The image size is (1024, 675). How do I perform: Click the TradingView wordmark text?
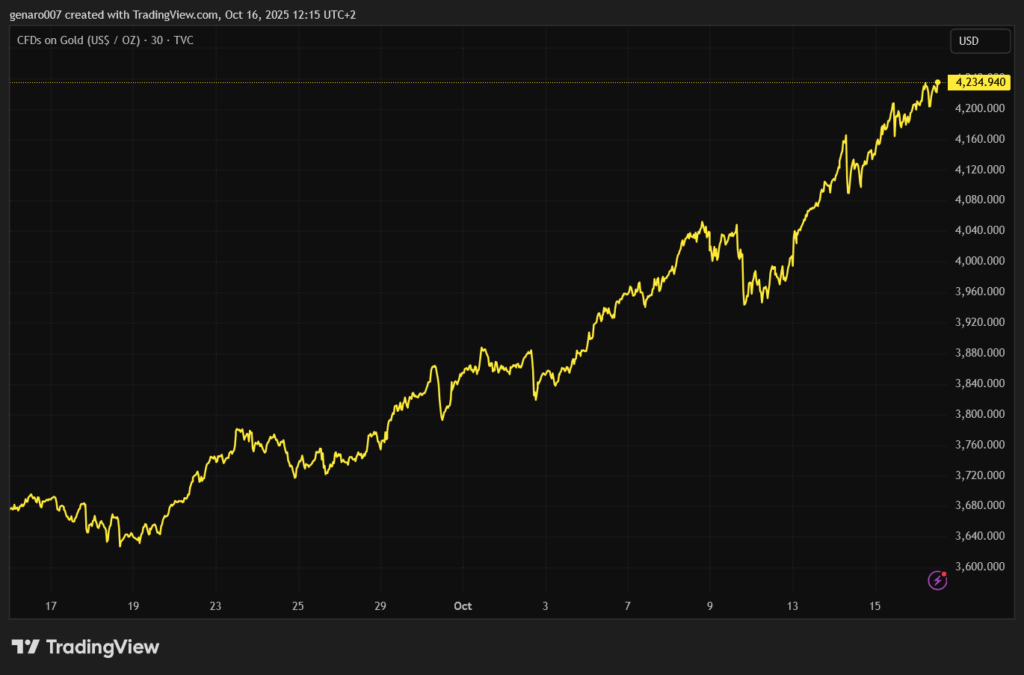(102, 647)
